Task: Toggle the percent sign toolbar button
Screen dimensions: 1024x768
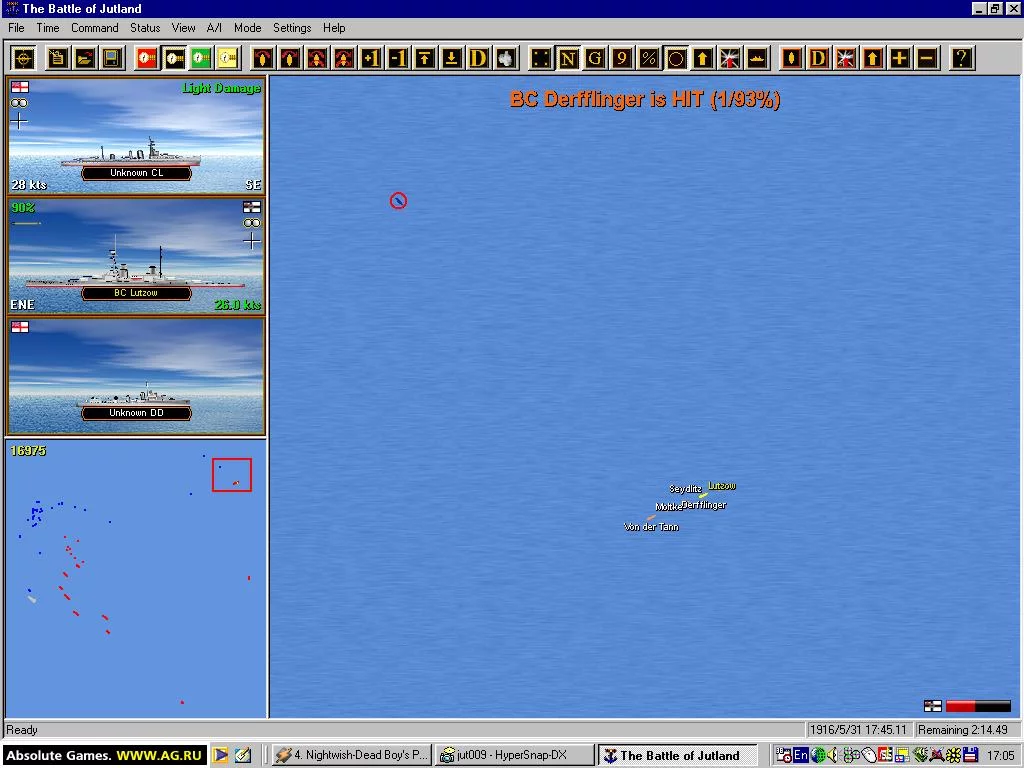Action: tap(648, 59)
